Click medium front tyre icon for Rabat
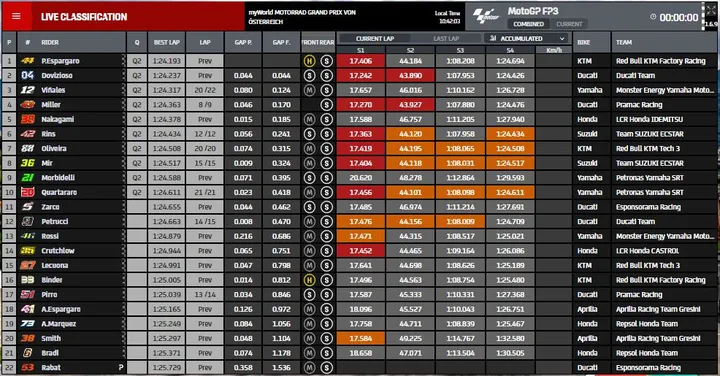This screenshot has height=376, width=720. pyautogui.click(x=309, y=368)
